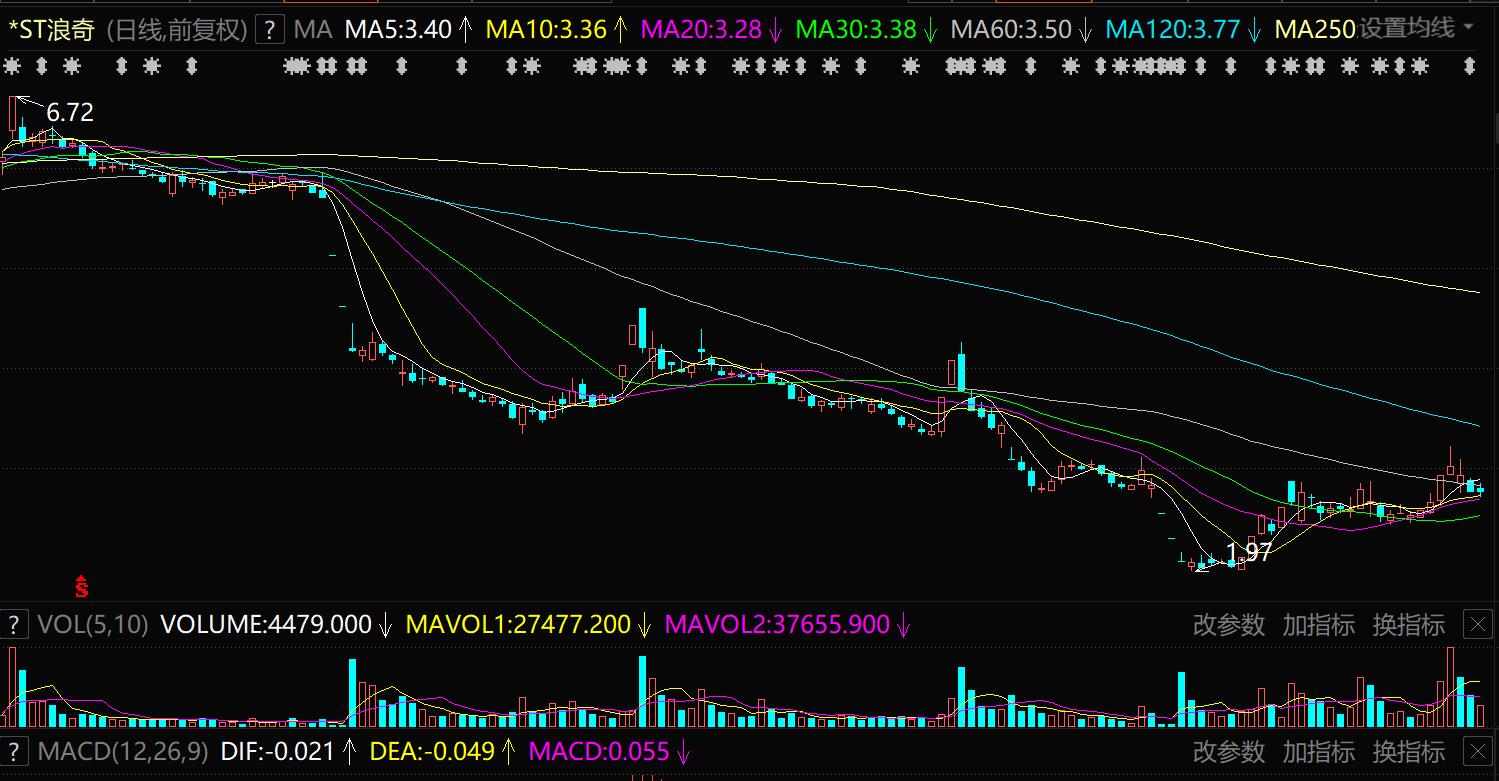This screenshot has height=781, width=1499.
Task: Close the VOL indicator panel
Action: coord(1478,625)
